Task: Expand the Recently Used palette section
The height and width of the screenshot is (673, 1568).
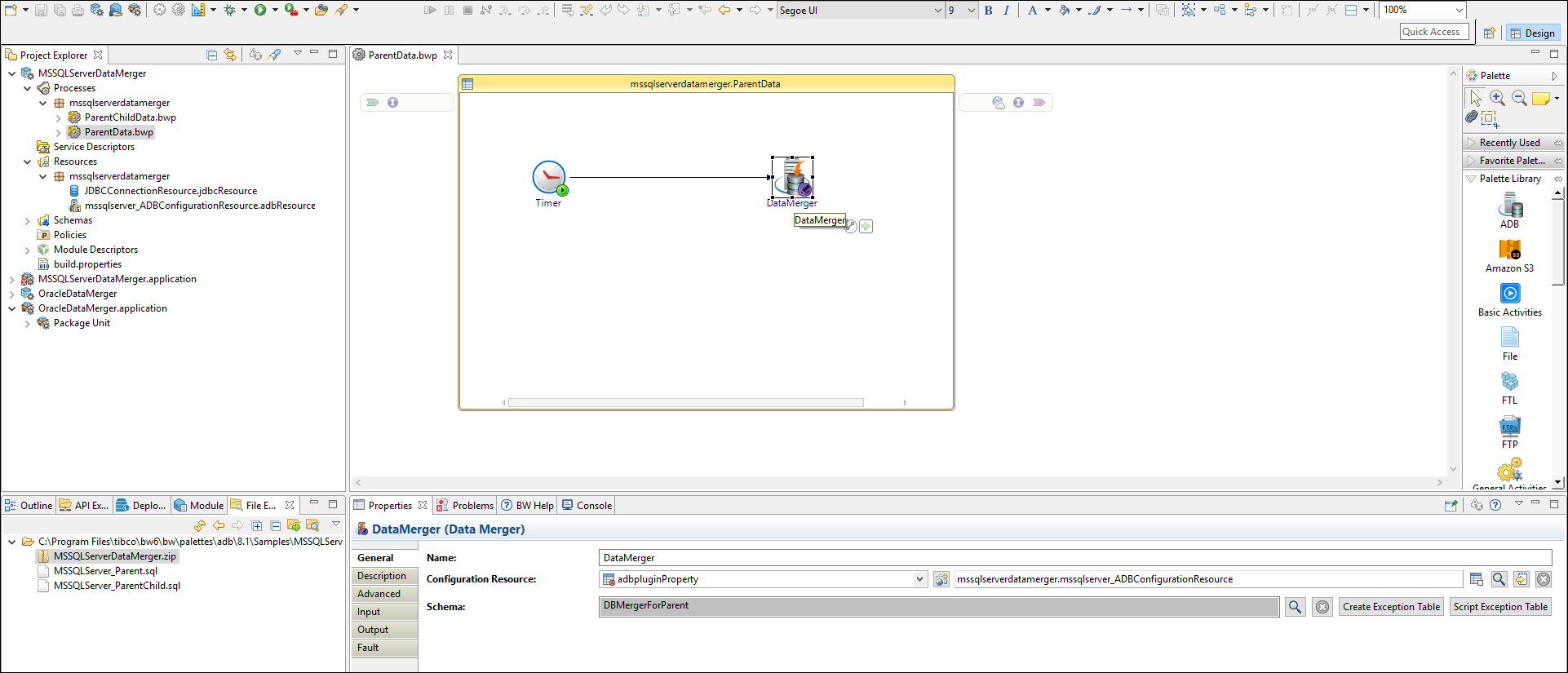Action: click(1509, 143)
